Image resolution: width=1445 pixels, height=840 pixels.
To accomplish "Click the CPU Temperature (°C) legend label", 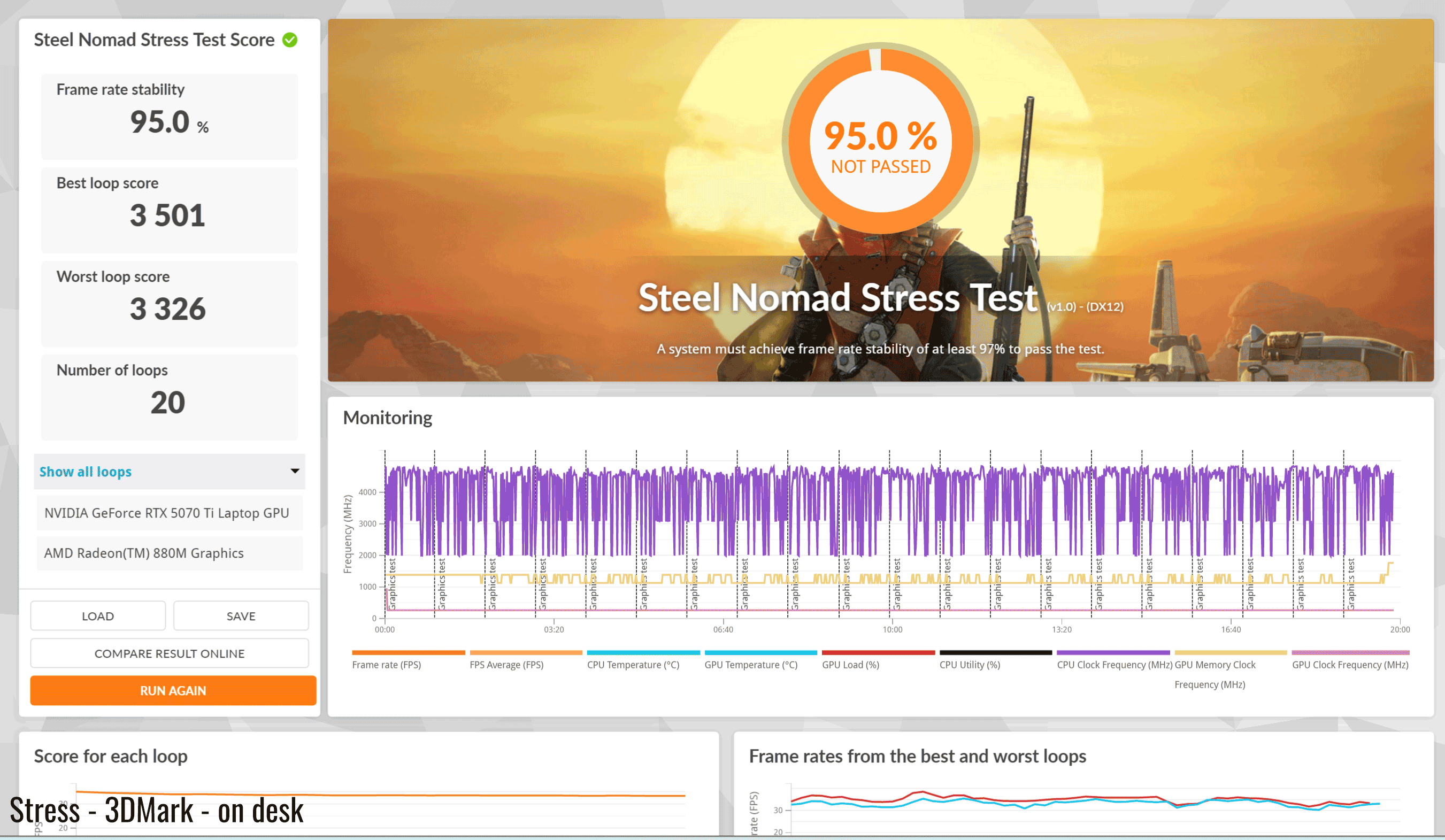I will click(x=633, y=665).
